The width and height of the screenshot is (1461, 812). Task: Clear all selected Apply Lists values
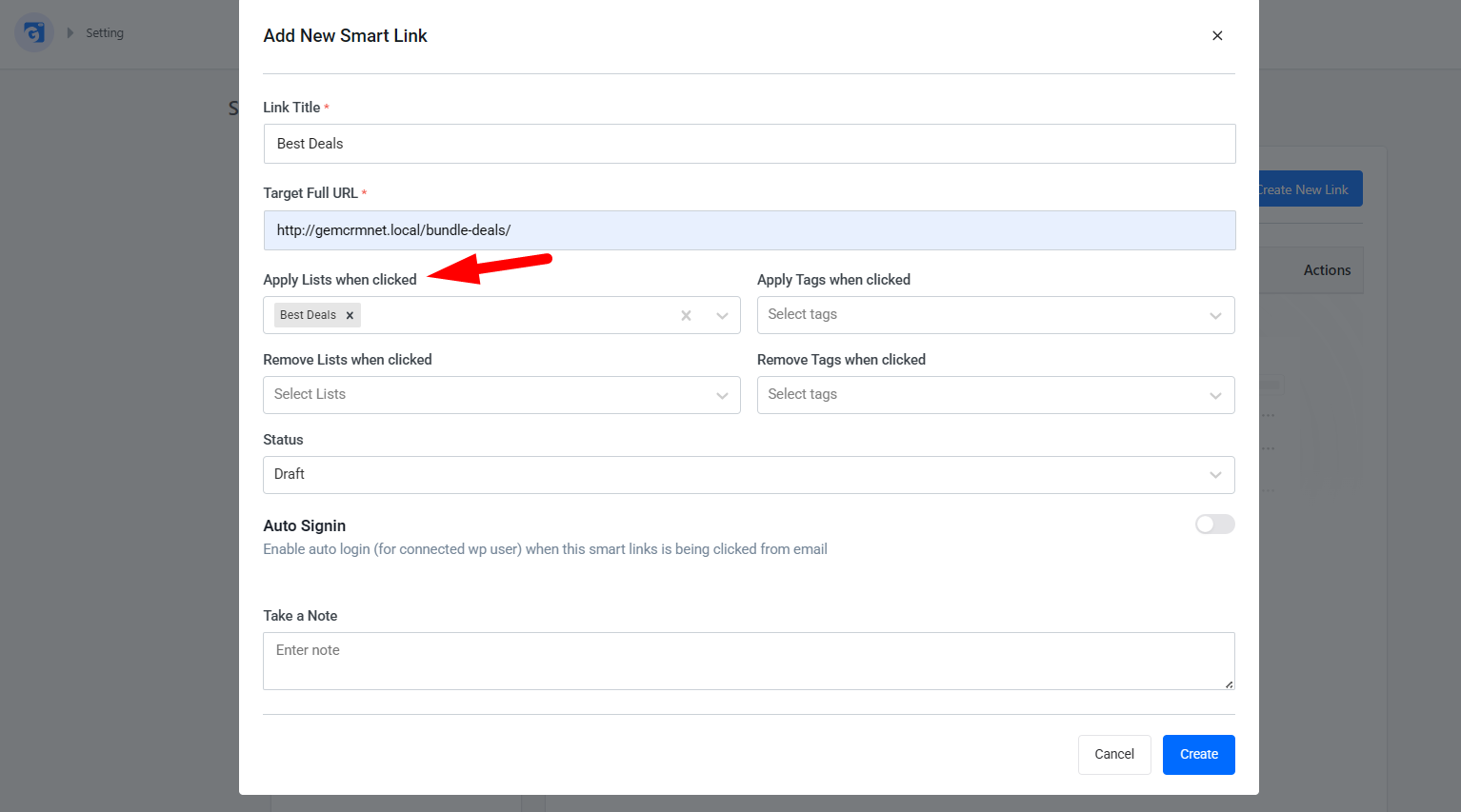(686, 315)
